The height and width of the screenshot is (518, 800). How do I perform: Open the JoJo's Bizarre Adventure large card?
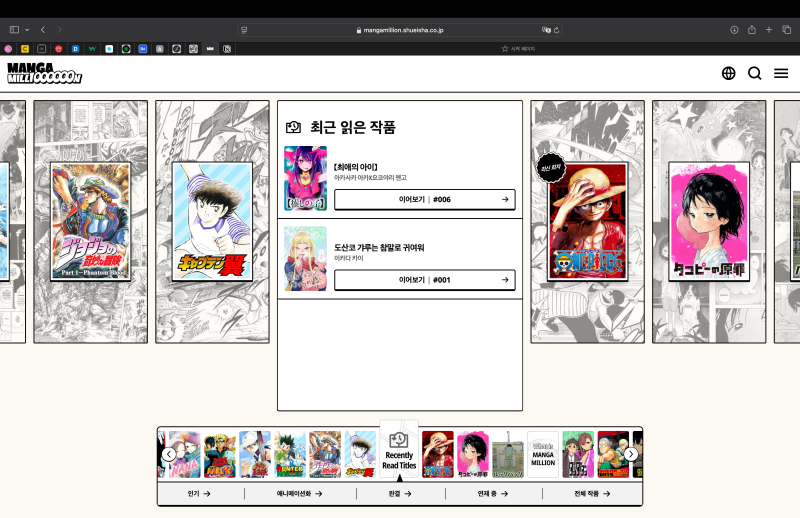[x=90, y=221]
